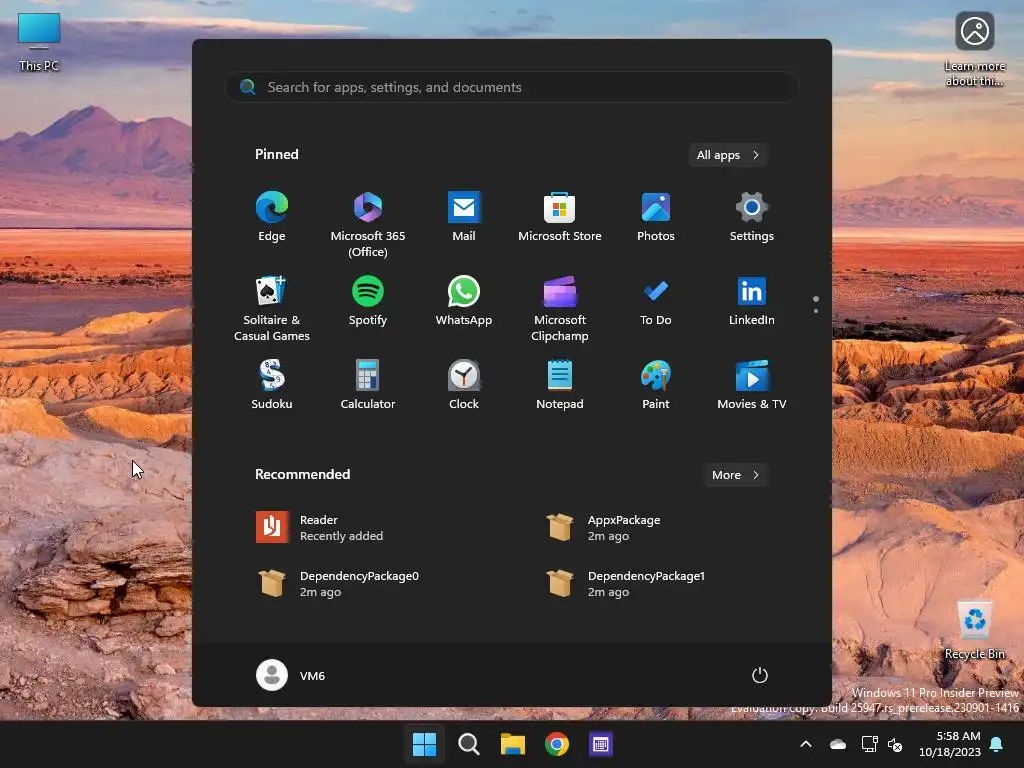Viewport: 1024px width, 768px height.
Task: Open notifications bell
Action: coord(997,744)
